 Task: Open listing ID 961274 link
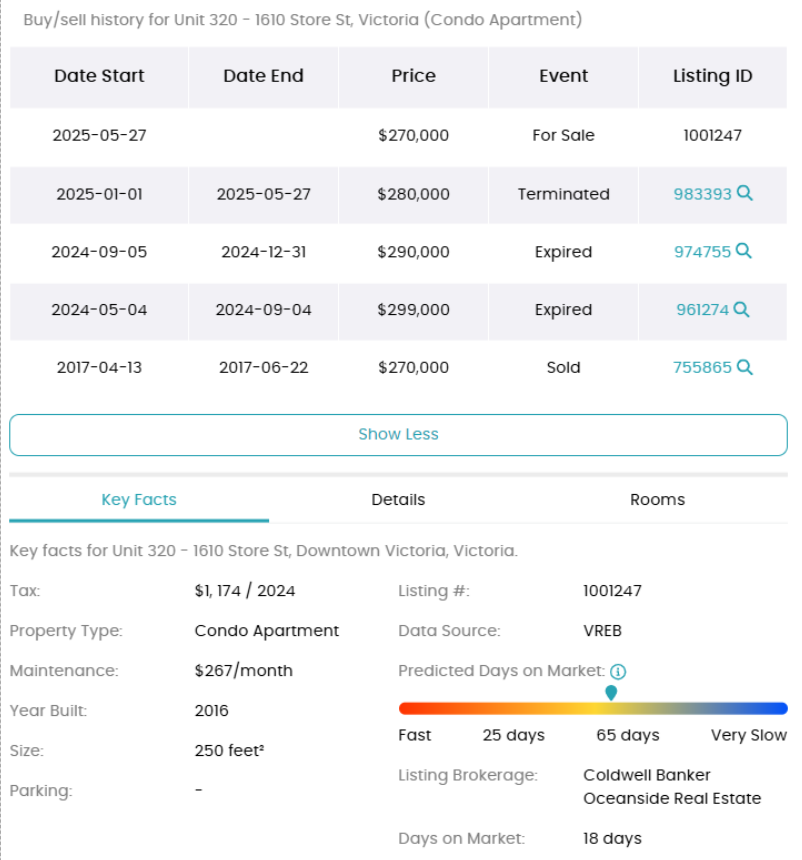[702, 309]
